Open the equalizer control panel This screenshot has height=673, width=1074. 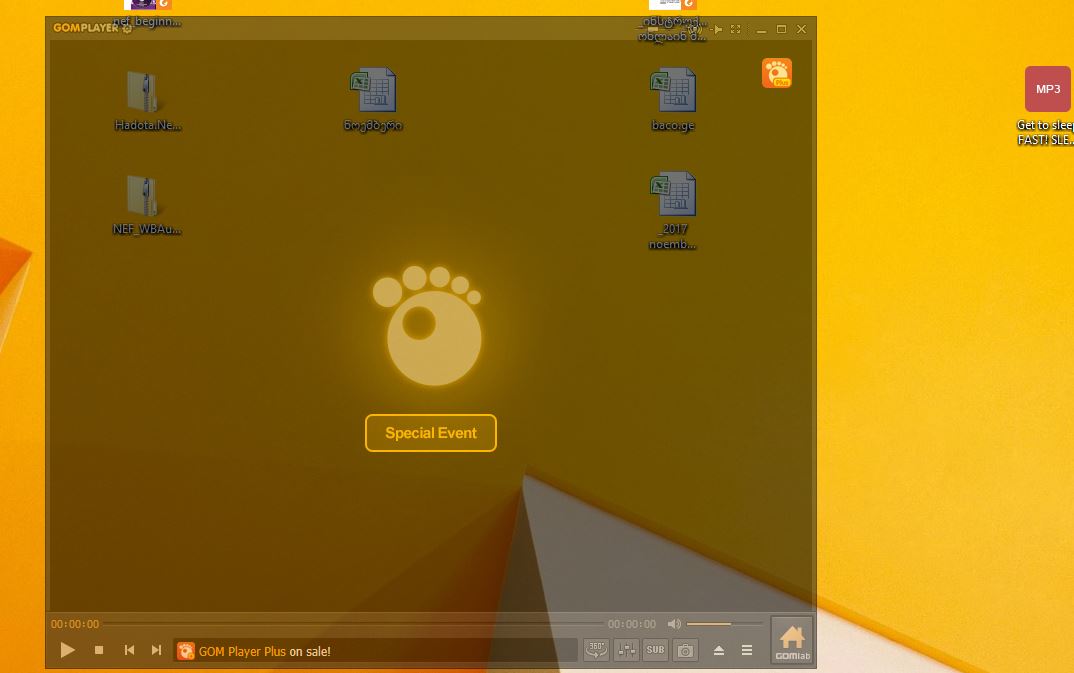point(626,650)
